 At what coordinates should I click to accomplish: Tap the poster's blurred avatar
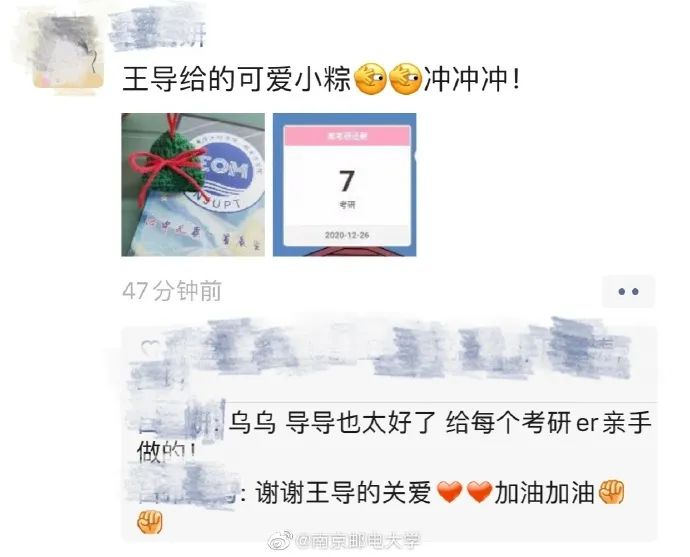coord(67,52)
